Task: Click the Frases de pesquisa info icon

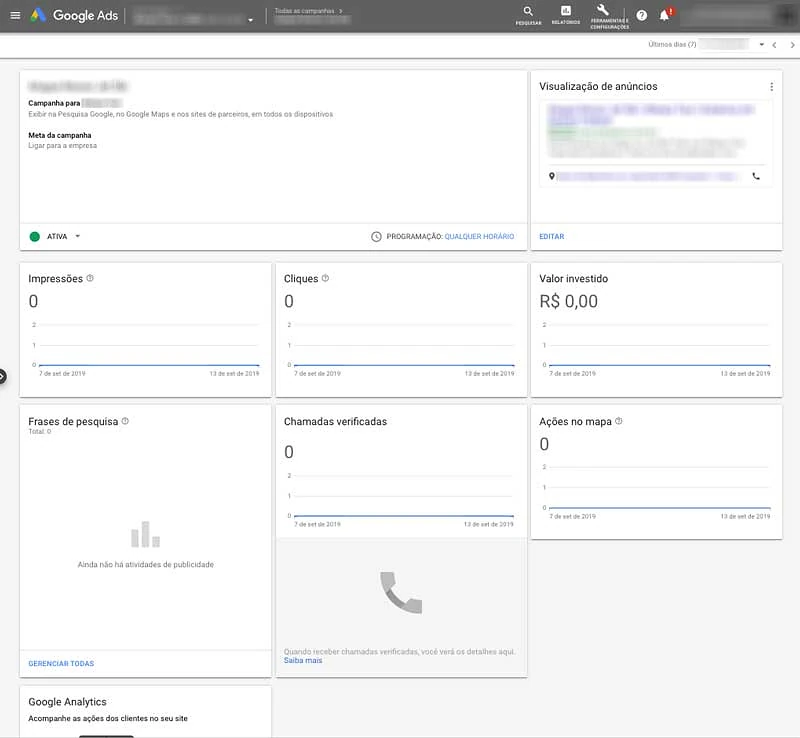Action: coord(126,421)
